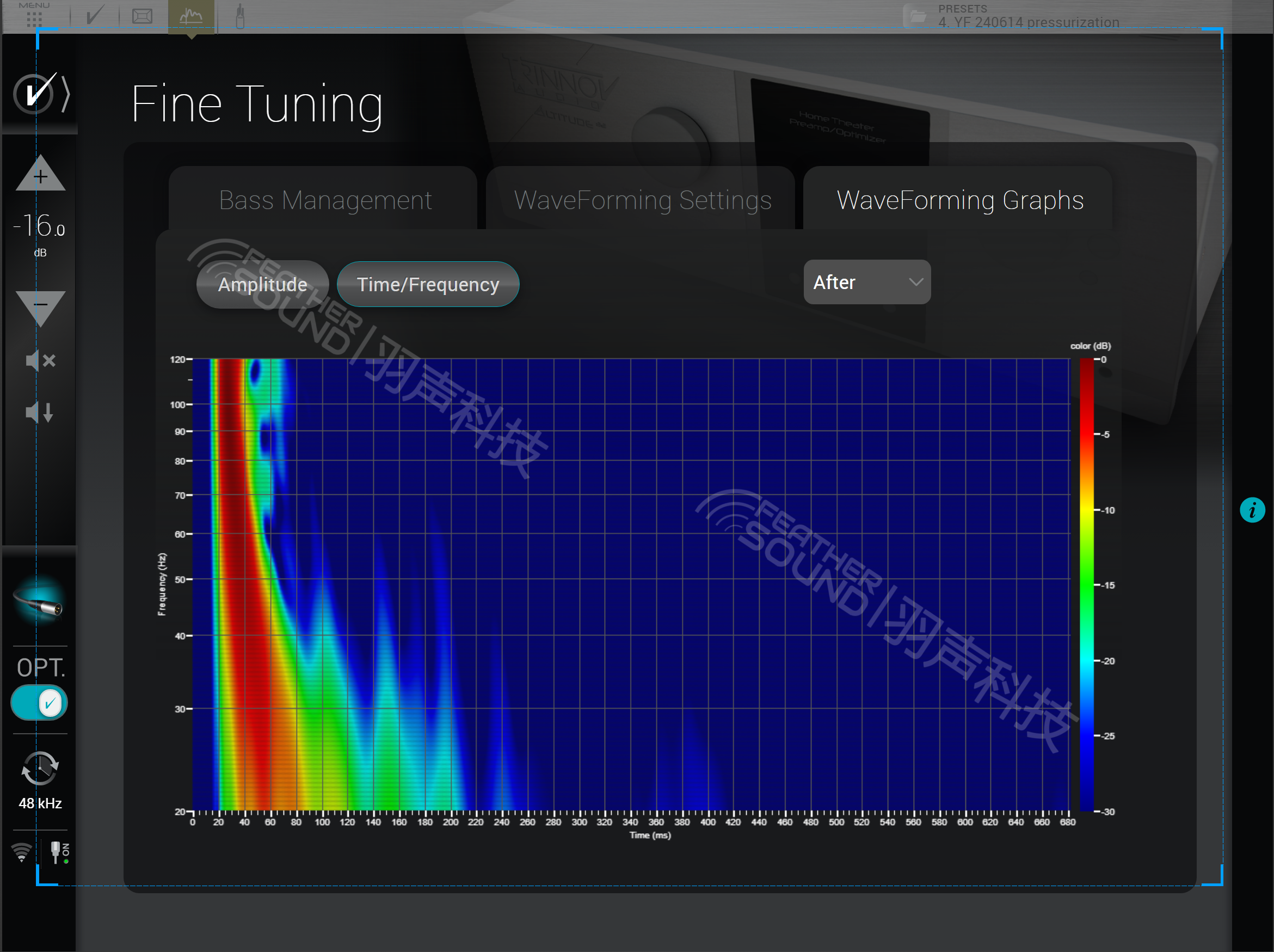Toggle the OPT. optimizer switch
Screen dimensions: 1274x952
point(39,703)
